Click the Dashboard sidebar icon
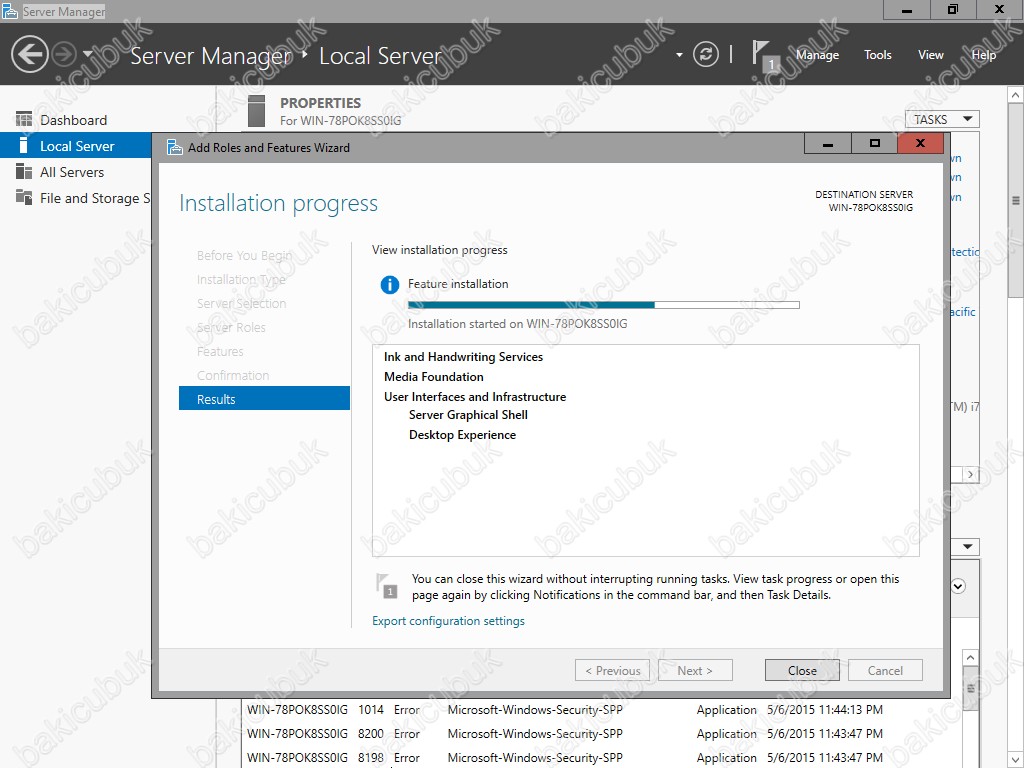The width and height of the screenshot is (1024, 768). pyautogui.click(x=24, y=120)
